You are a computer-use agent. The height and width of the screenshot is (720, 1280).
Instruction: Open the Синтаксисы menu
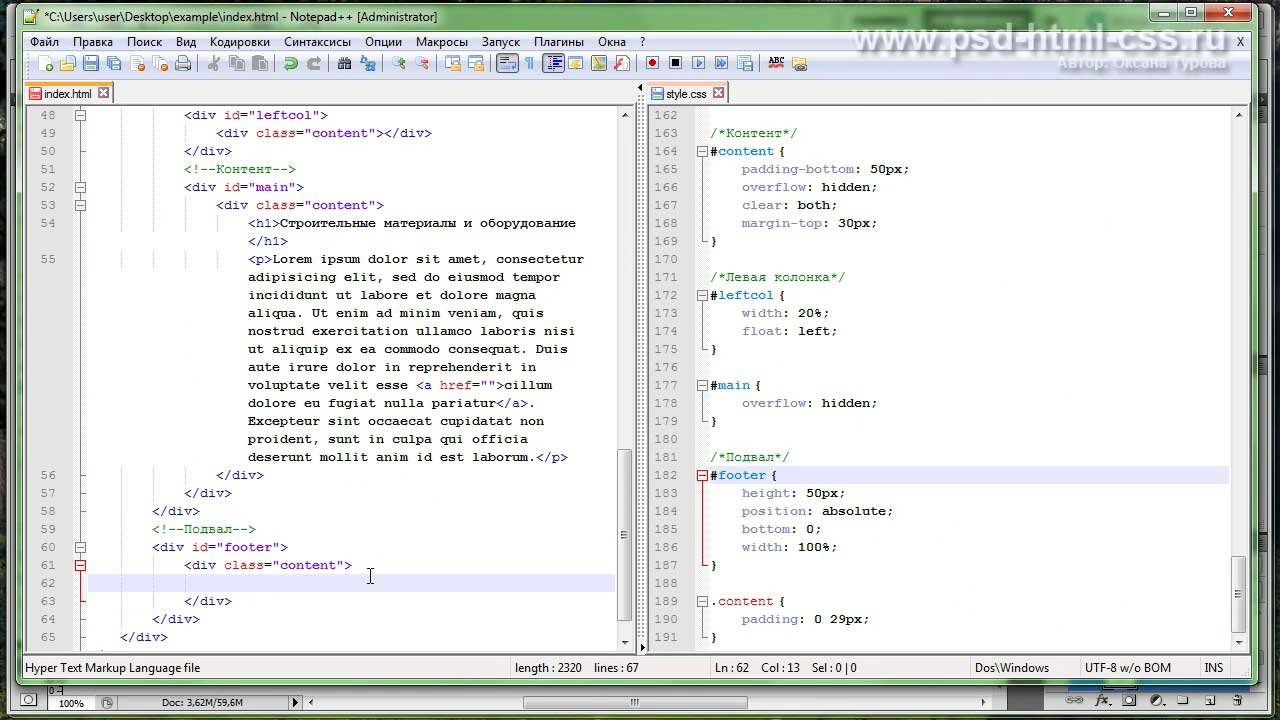click(x=317, y=42)
